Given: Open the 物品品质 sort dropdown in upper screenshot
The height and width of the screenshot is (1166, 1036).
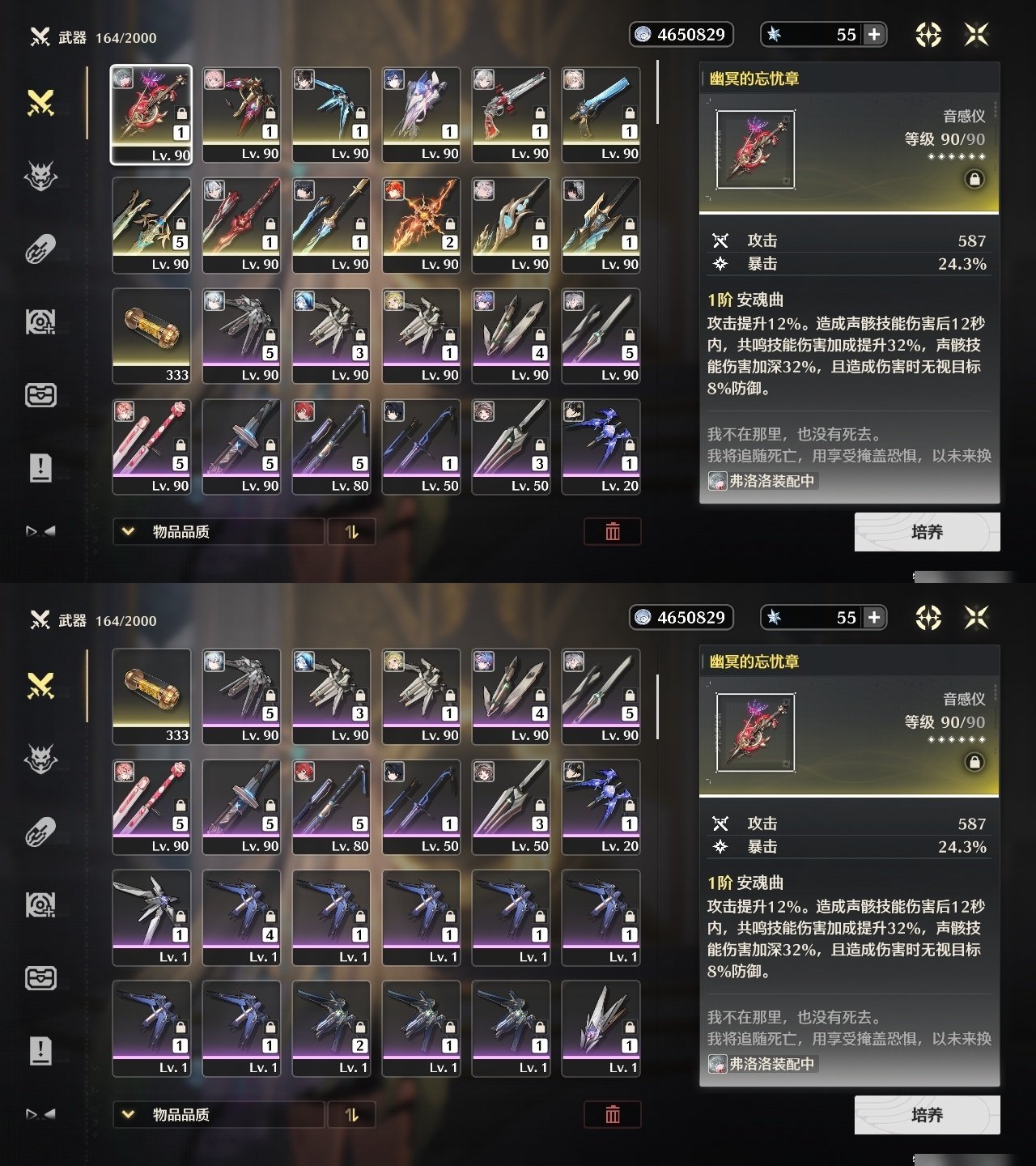Looking at the screenshot, I should (219, 532).
